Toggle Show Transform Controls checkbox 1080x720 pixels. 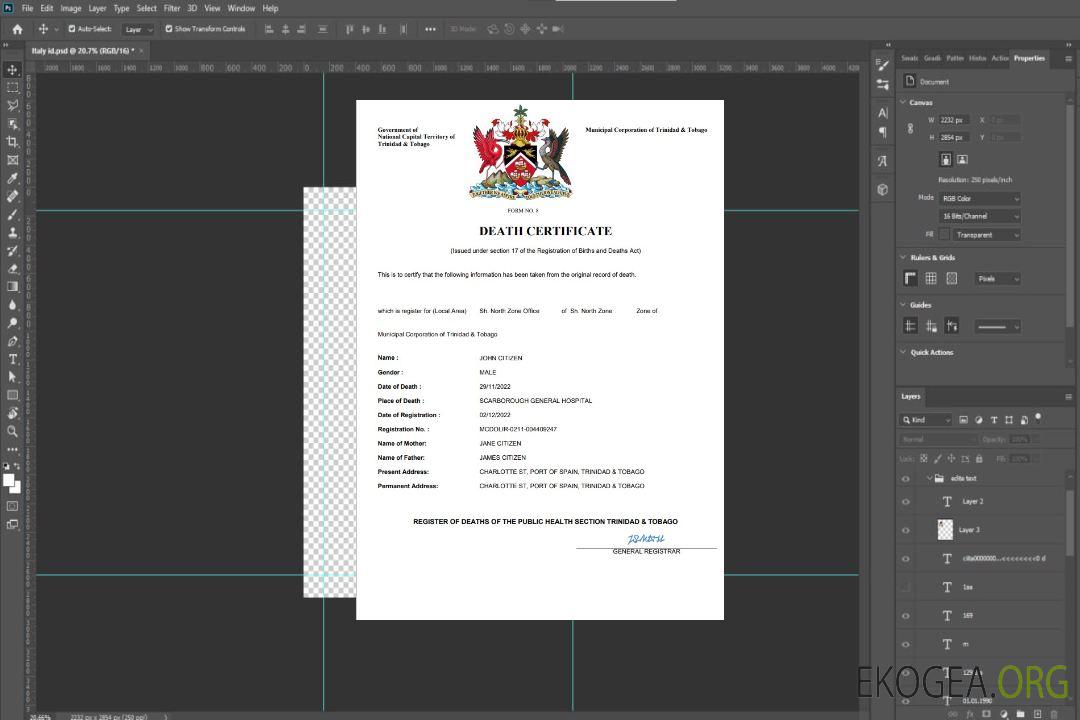(169, 29)
